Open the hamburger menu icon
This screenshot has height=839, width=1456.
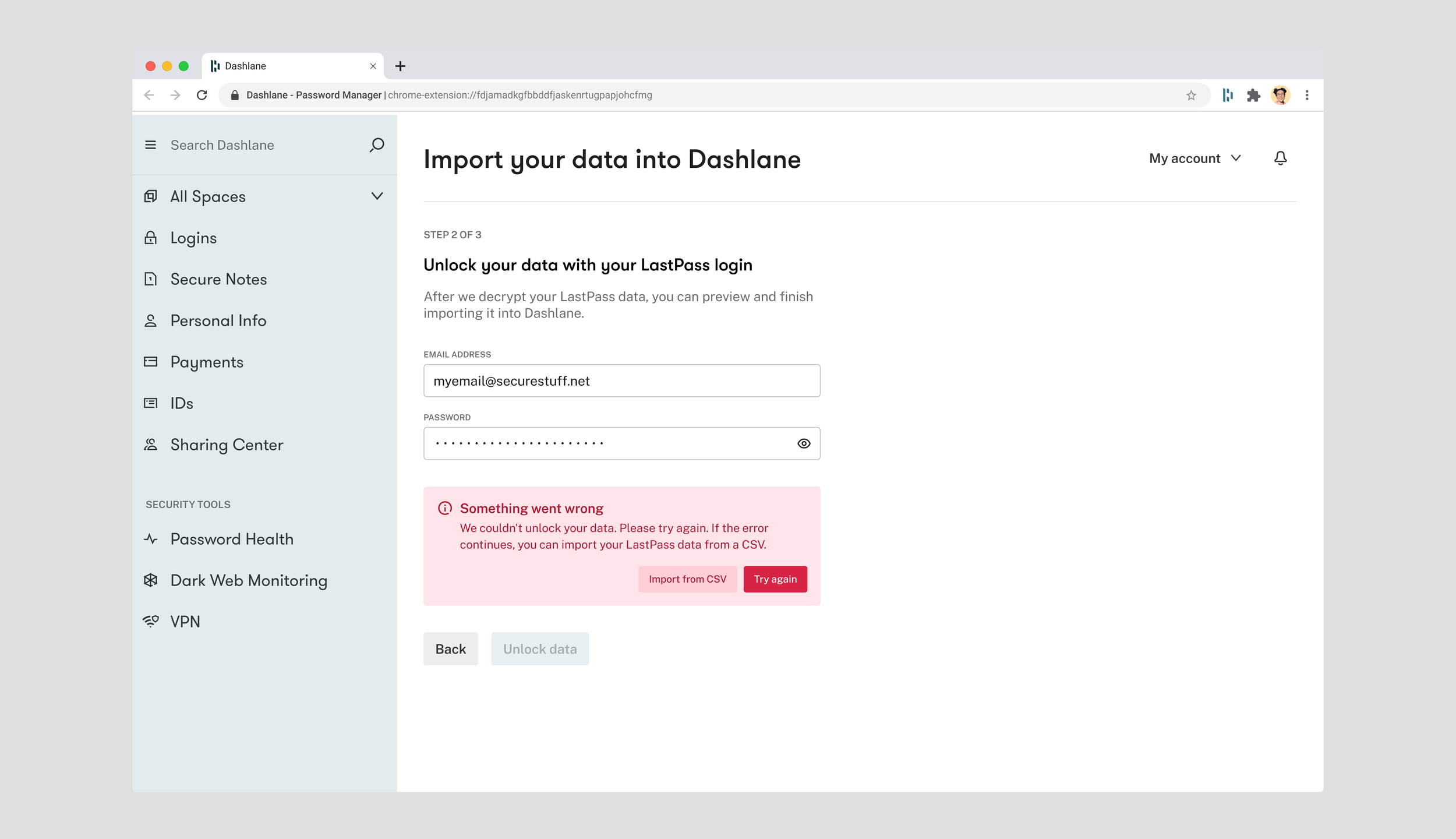click(150, 144)
